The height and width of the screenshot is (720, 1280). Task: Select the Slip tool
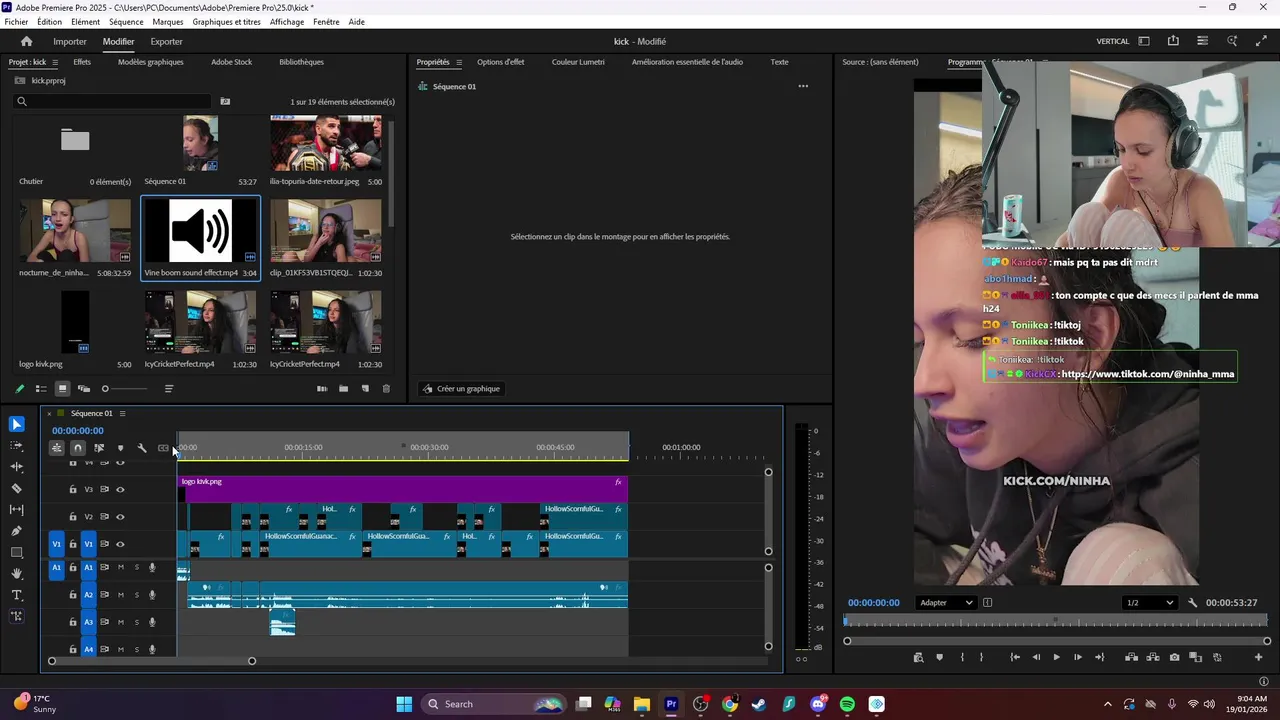[16, 510]
